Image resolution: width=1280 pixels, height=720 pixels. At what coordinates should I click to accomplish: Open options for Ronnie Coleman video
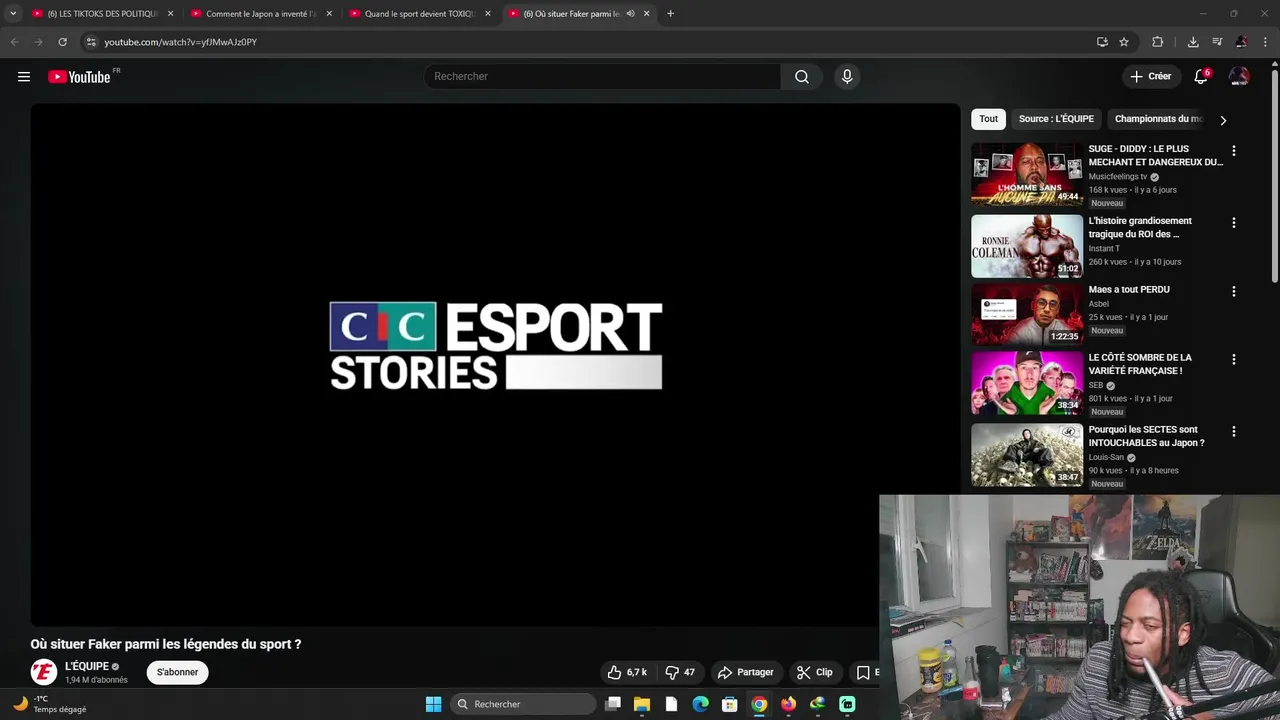1233,223
